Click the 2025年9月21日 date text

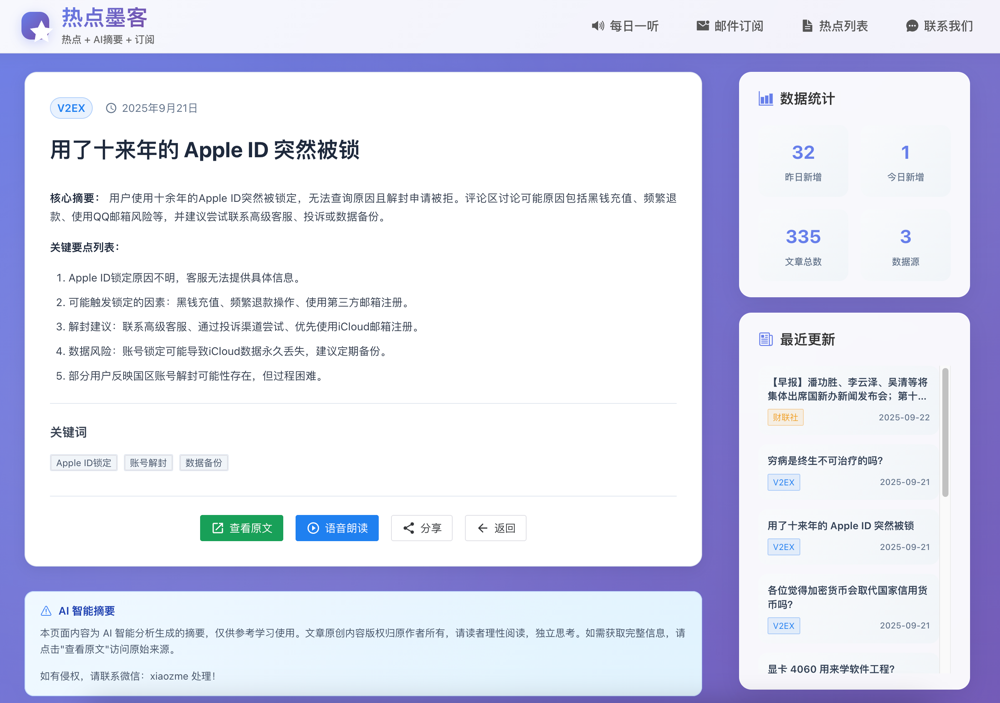159,108
